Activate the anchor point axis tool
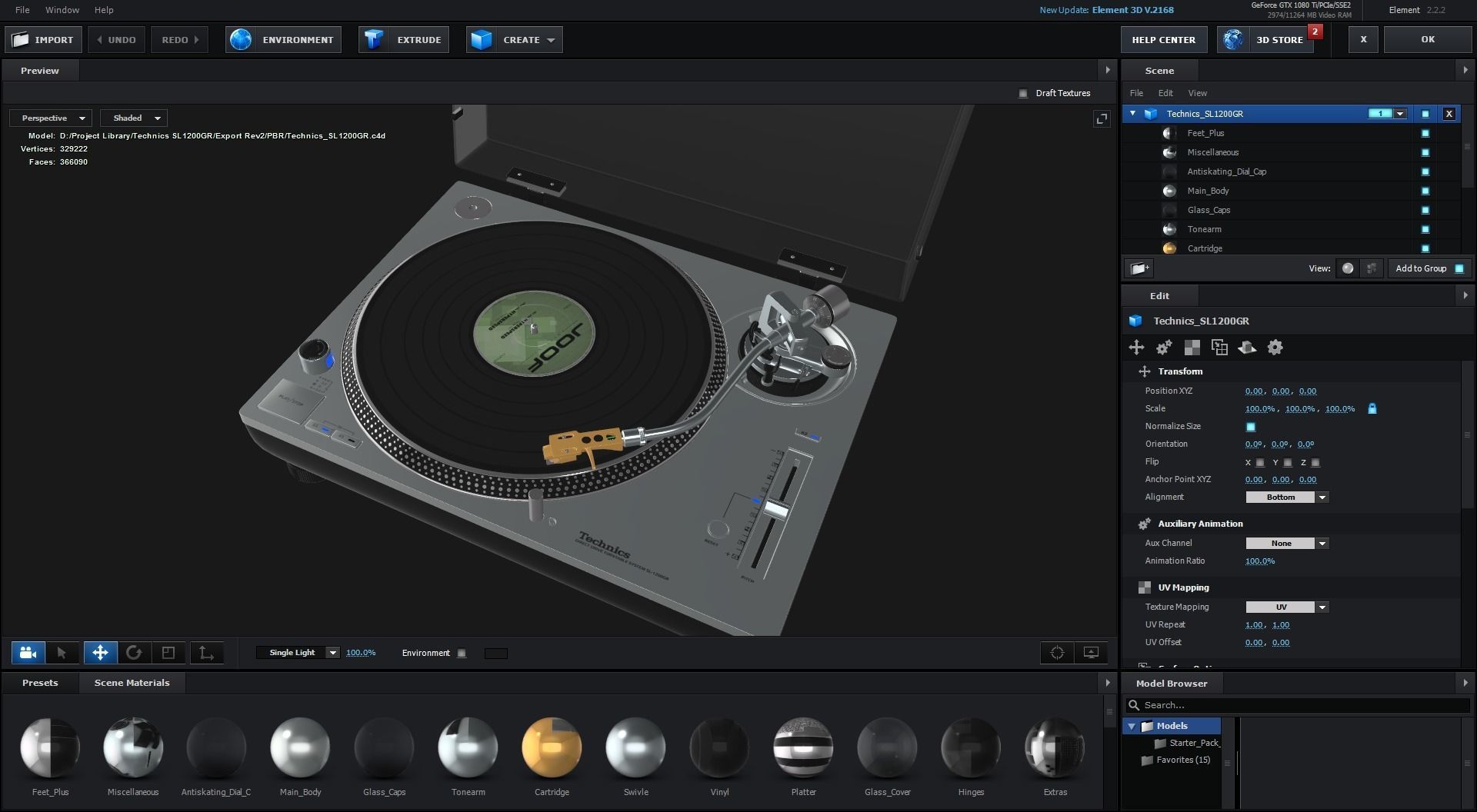 pos(206,653)
